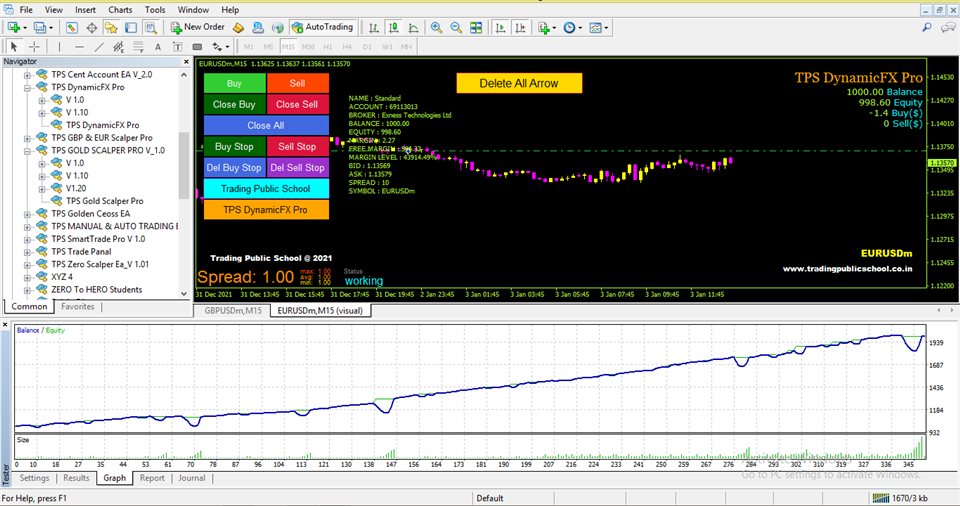Image resolution: width=960 pixels, height=506 pixels.
Task: Select the Vertical Line drawing tool
Action: pyautogui.click(x=59, y=47)
